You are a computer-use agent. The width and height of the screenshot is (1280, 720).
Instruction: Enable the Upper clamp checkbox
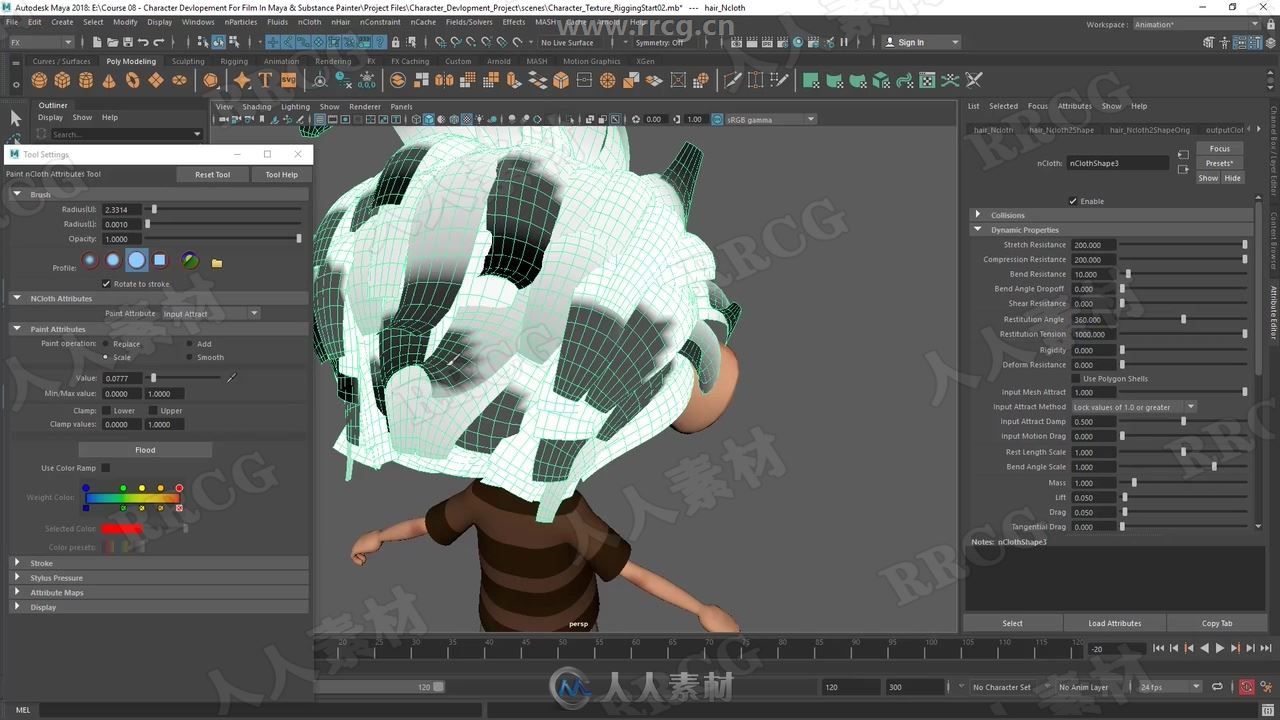coord(153,410)
